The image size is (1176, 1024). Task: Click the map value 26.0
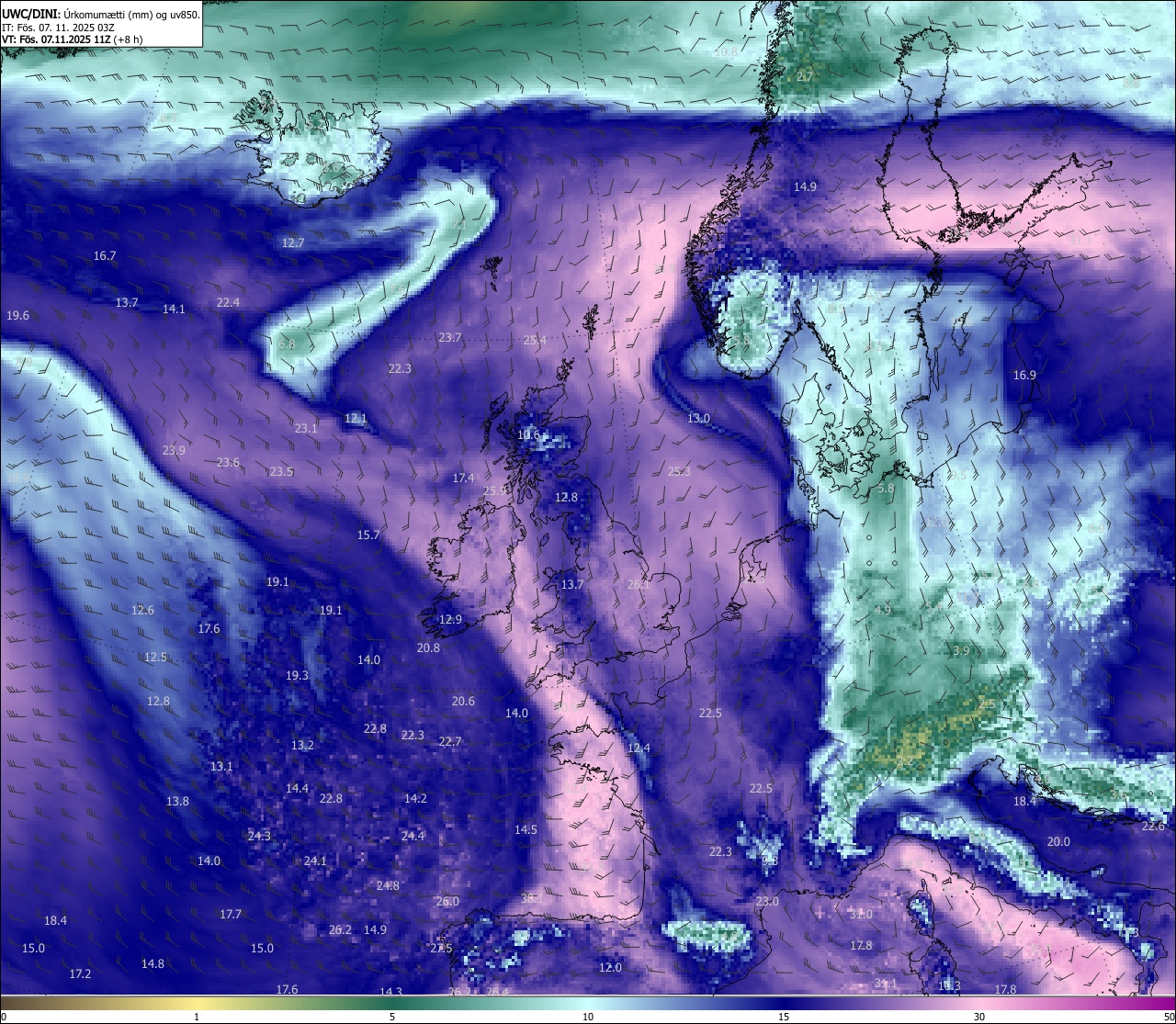pos(447,901)
